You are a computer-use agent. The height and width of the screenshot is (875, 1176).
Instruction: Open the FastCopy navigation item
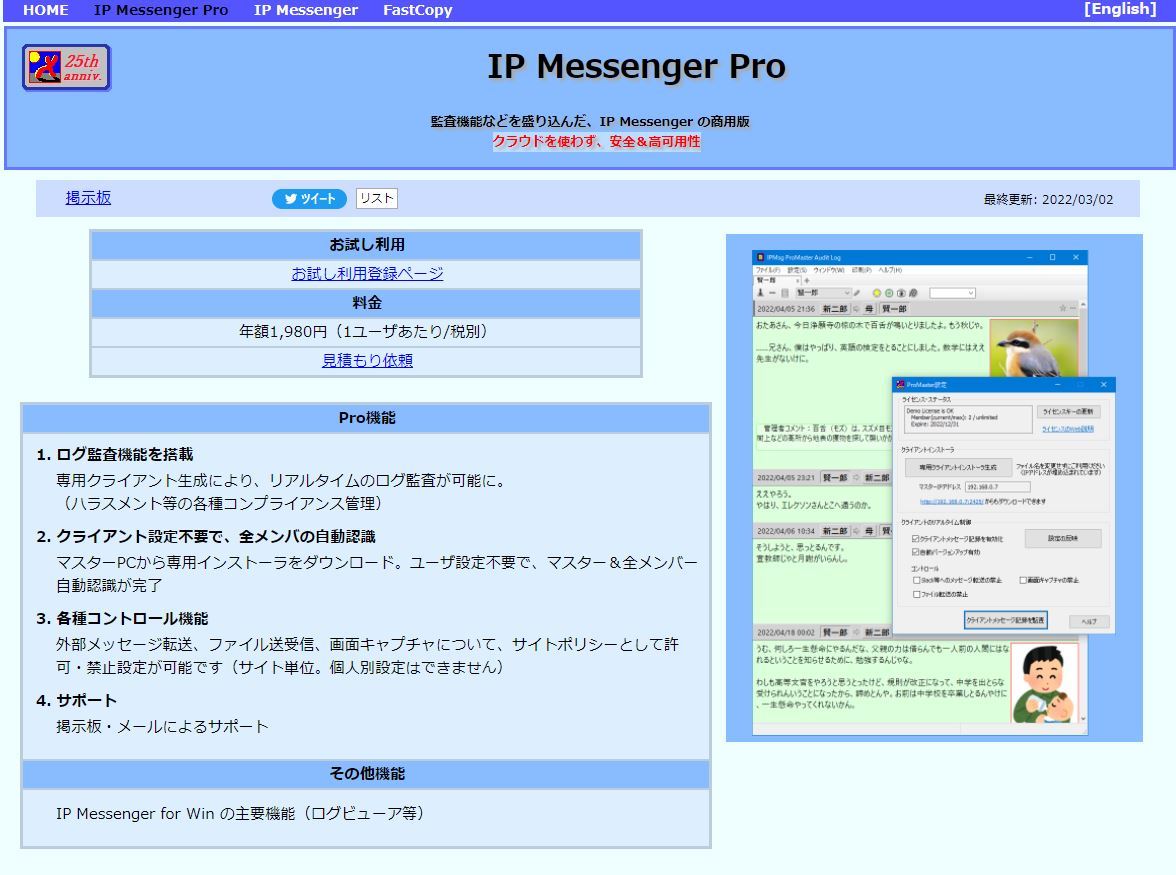pos(418,10)
